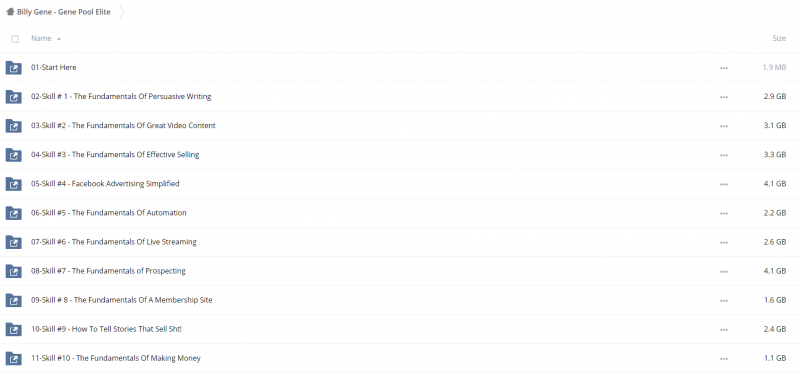Click the folder icon for Facebook Advertising Simplified
Image resolution: width=800 pixels, height=373 pixels.
[14, 184]
